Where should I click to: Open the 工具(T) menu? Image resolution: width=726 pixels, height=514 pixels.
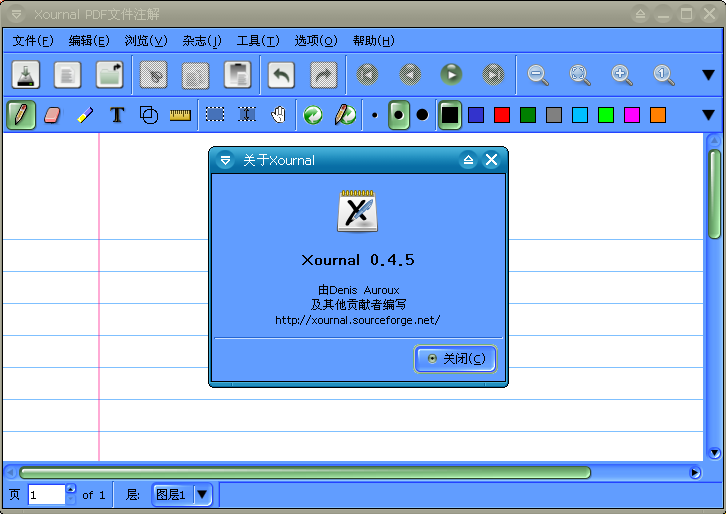[258, 41]
